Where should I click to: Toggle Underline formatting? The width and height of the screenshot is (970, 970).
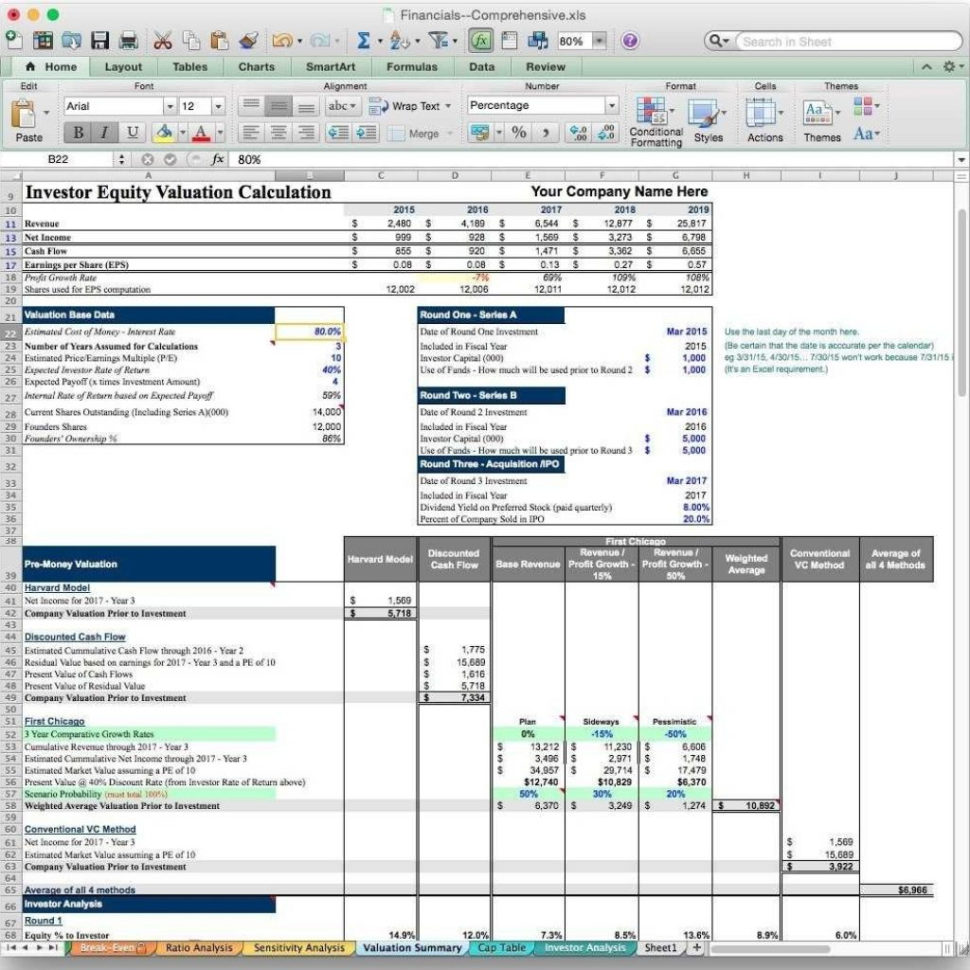tap(132, 132)
